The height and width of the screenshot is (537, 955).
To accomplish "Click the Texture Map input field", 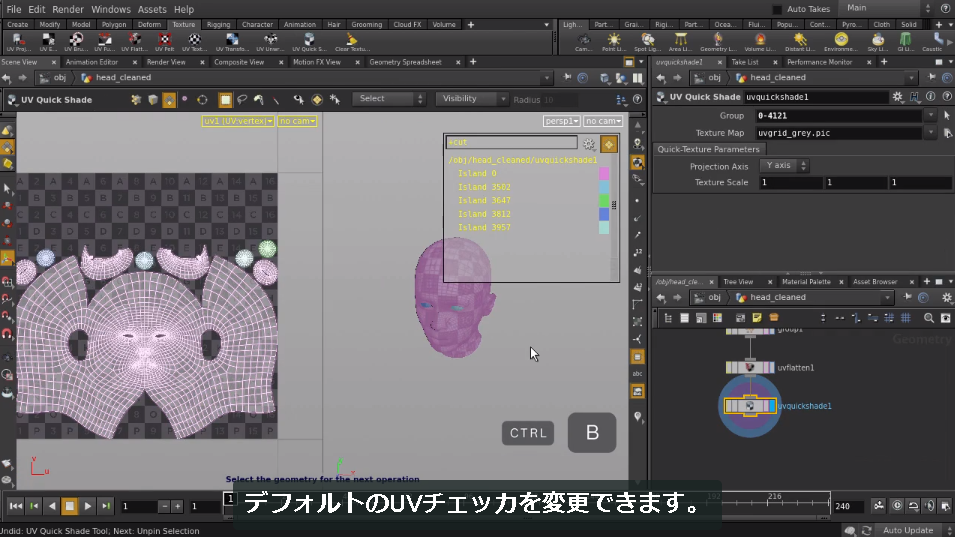I will point(839,133).
